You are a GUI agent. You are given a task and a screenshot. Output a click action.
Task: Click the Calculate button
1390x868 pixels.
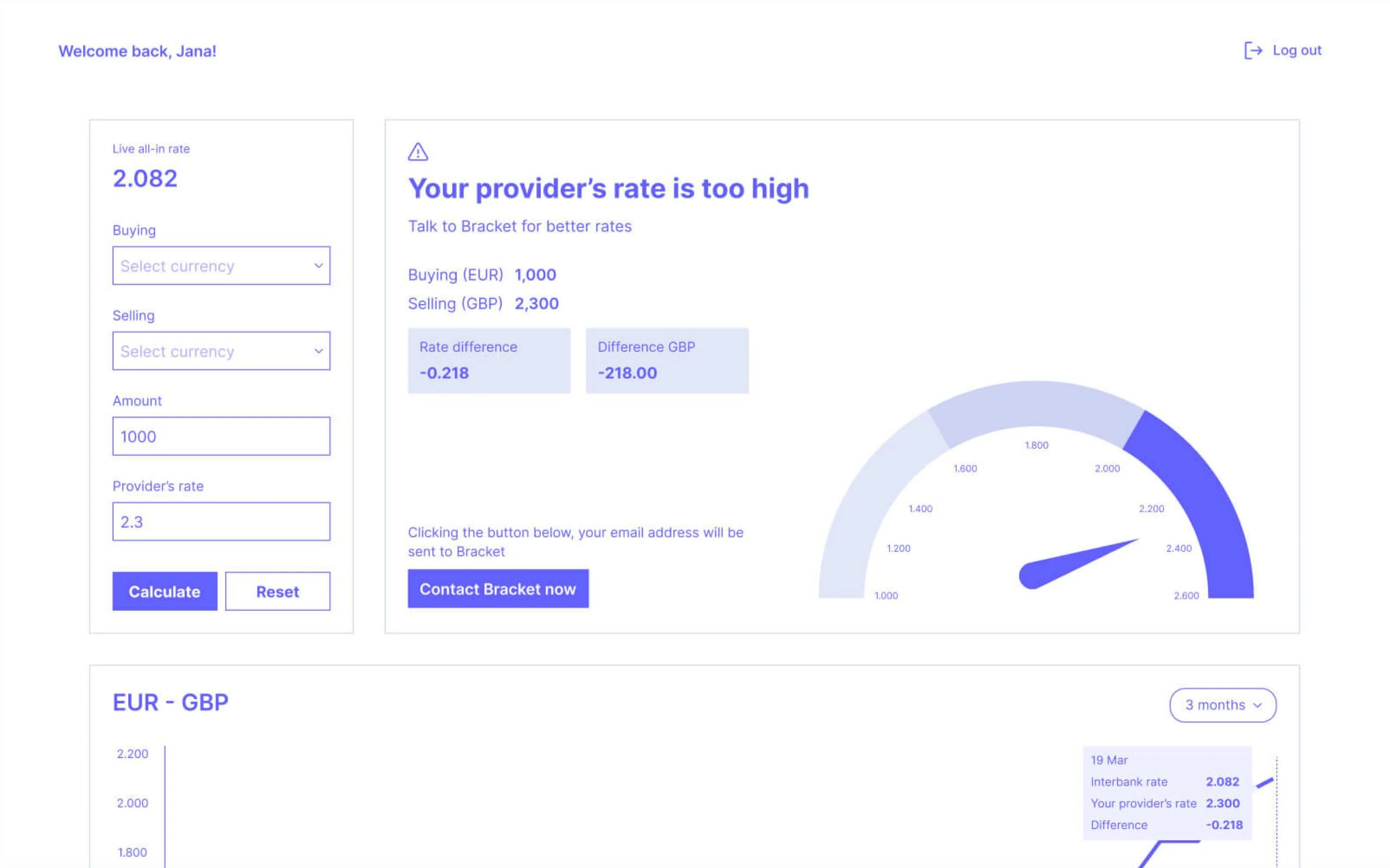(x=163, y=590)
